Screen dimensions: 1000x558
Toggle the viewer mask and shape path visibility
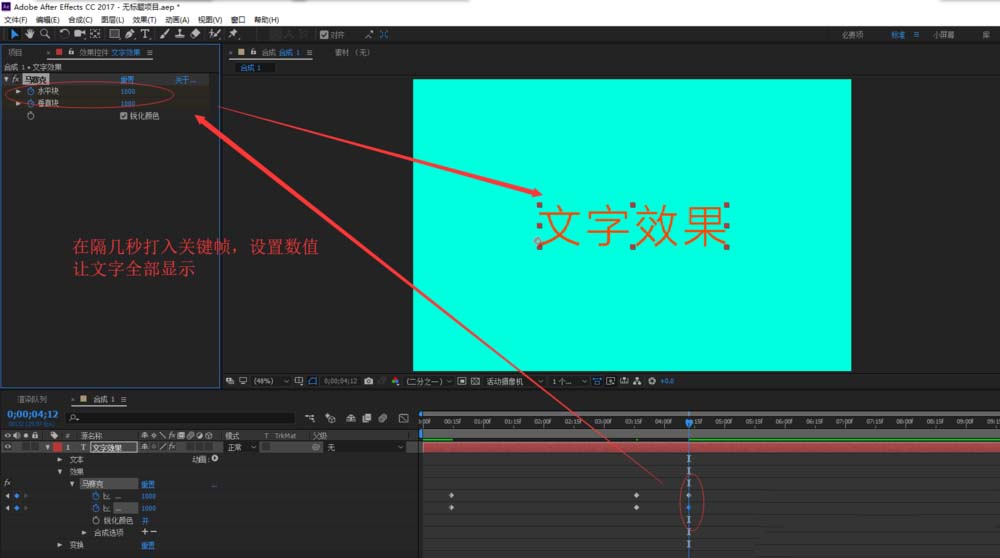312,381
